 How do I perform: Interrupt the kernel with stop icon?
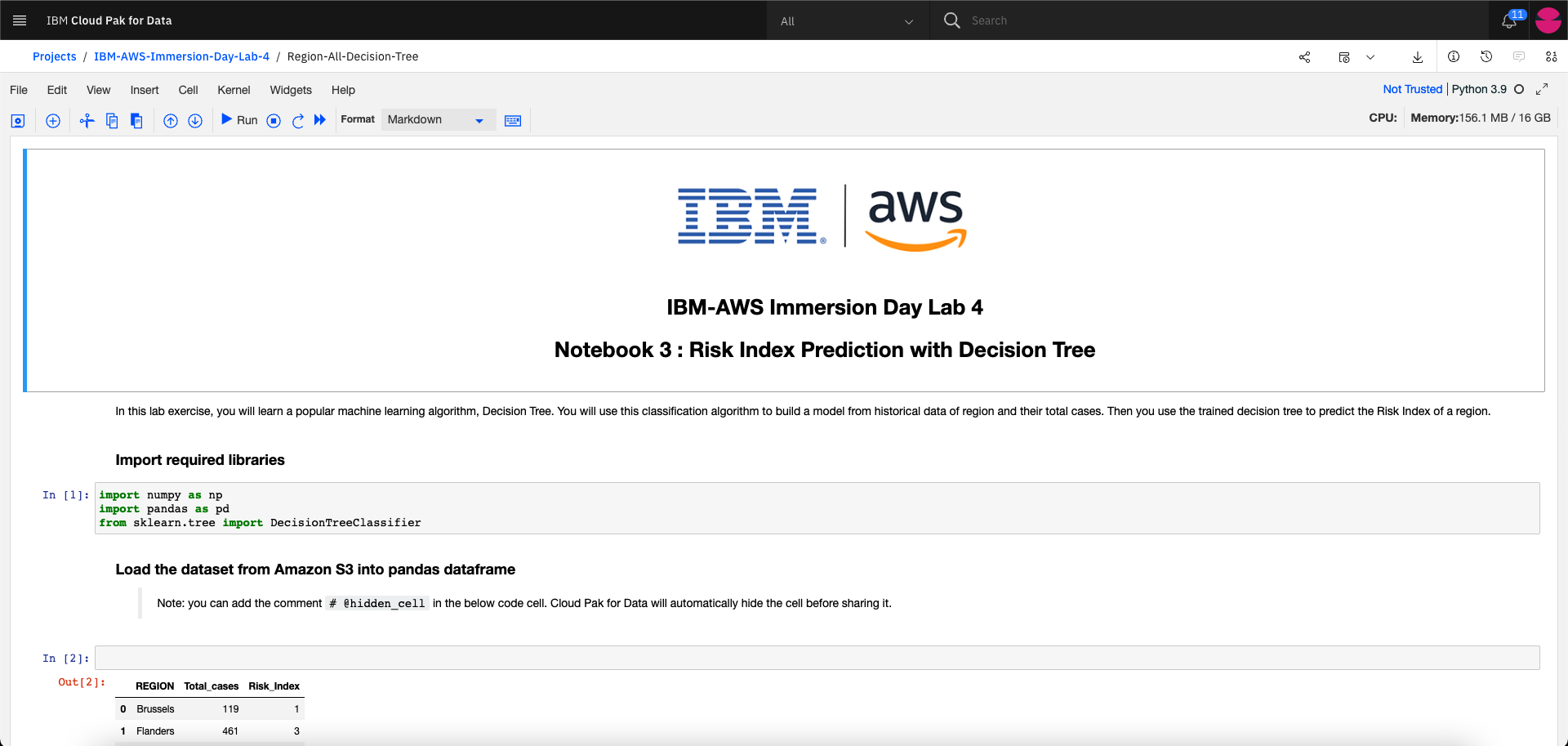pos(274,121)
